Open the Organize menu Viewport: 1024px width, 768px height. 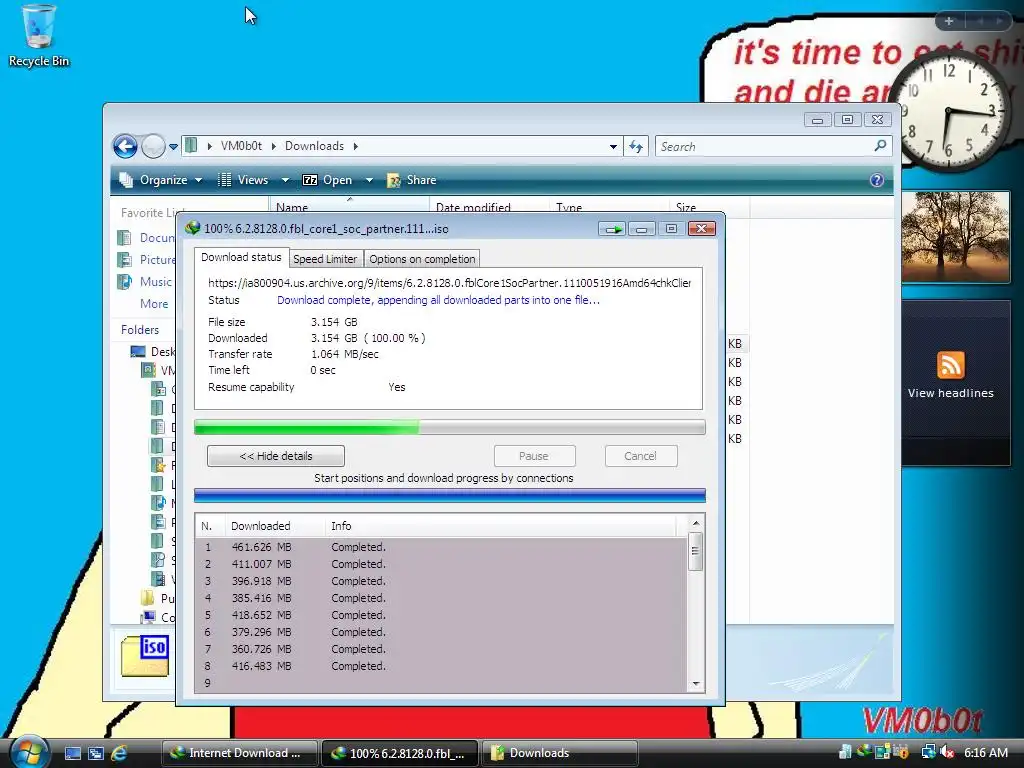coord(161,180)
